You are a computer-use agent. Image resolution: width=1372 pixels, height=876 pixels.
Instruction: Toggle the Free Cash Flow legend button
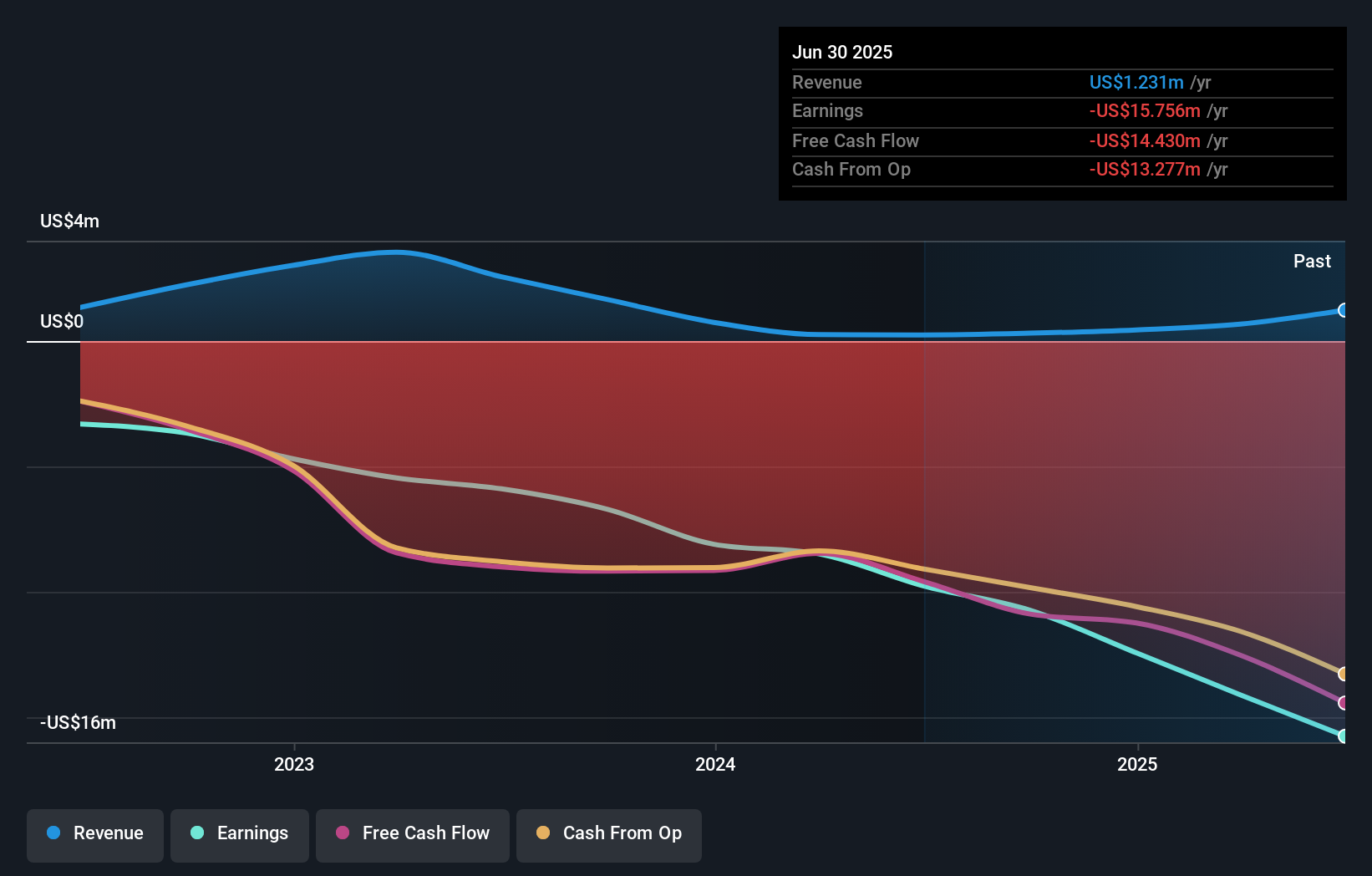[x=413, y=835]
